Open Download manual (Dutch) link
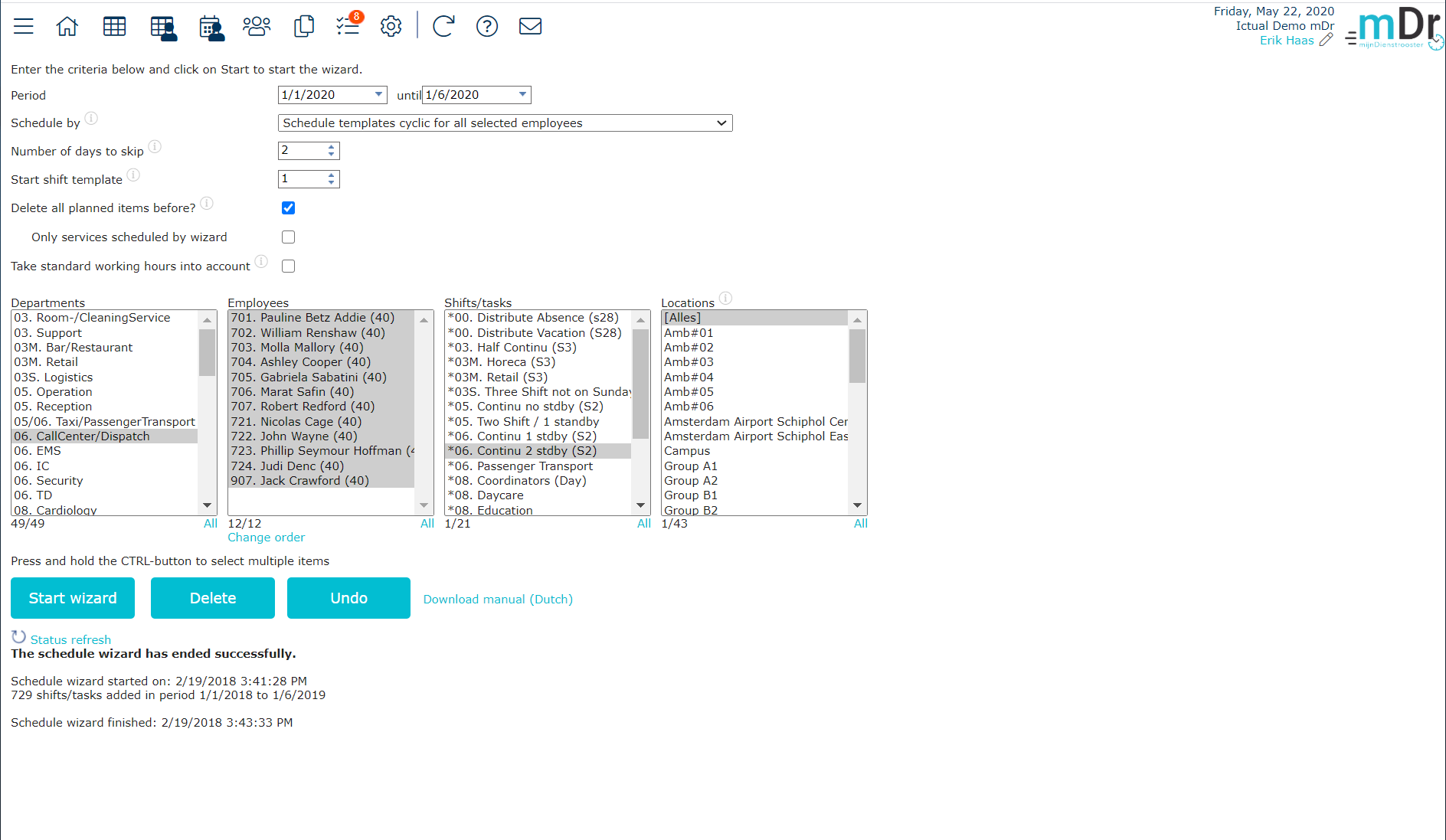The width and height of the screenshot is (1446, 840). tap(498, 600)
